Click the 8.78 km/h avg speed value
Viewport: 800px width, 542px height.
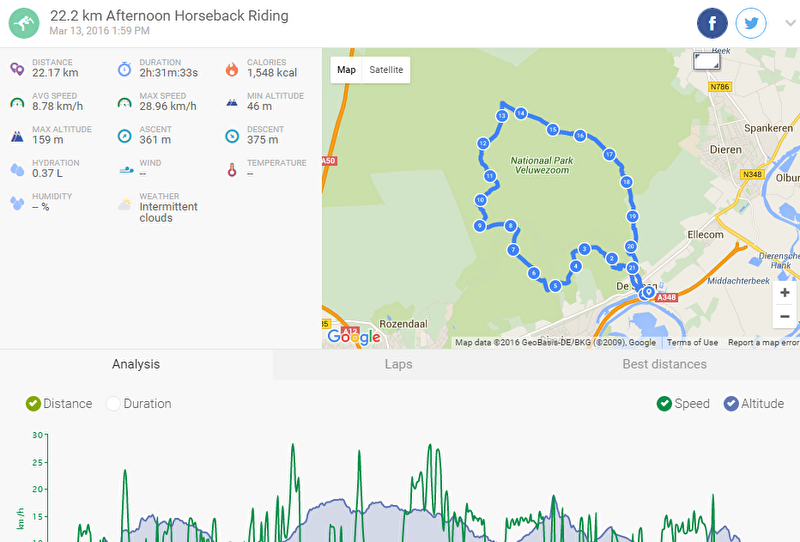58,106
